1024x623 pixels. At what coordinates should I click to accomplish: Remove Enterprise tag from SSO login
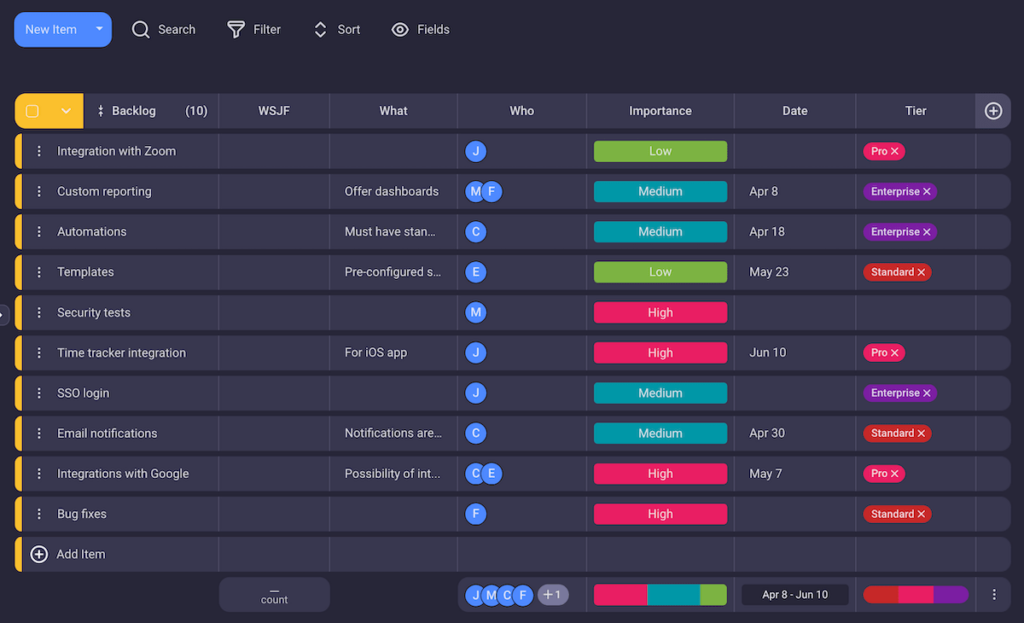click(x=927, y=394)
